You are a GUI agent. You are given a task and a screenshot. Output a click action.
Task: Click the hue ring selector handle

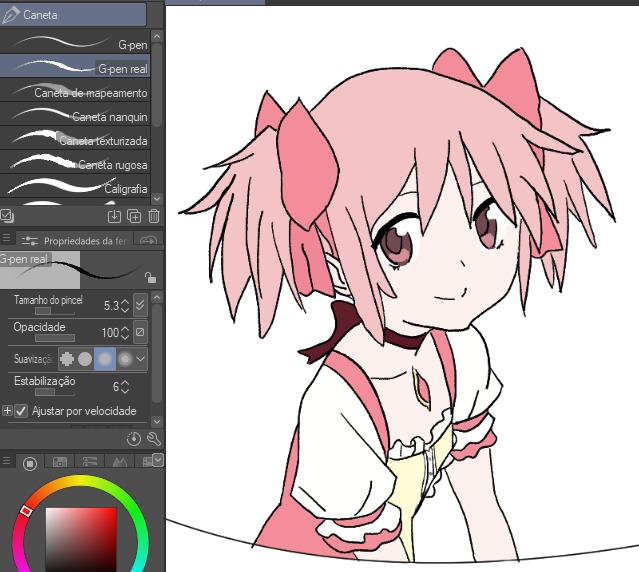coord(26,510)
